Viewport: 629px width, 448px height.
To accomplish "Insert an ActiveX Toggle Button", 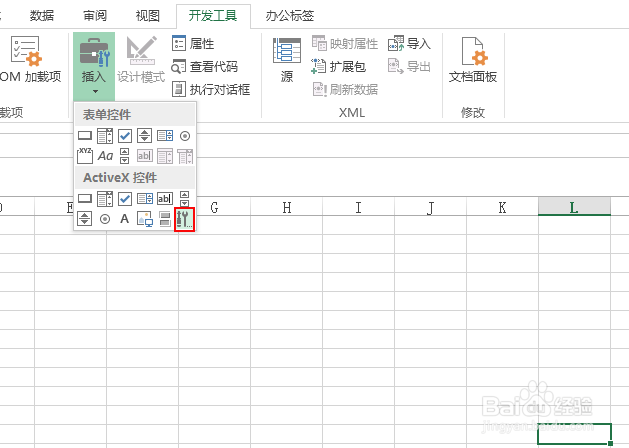I will 165,219.
